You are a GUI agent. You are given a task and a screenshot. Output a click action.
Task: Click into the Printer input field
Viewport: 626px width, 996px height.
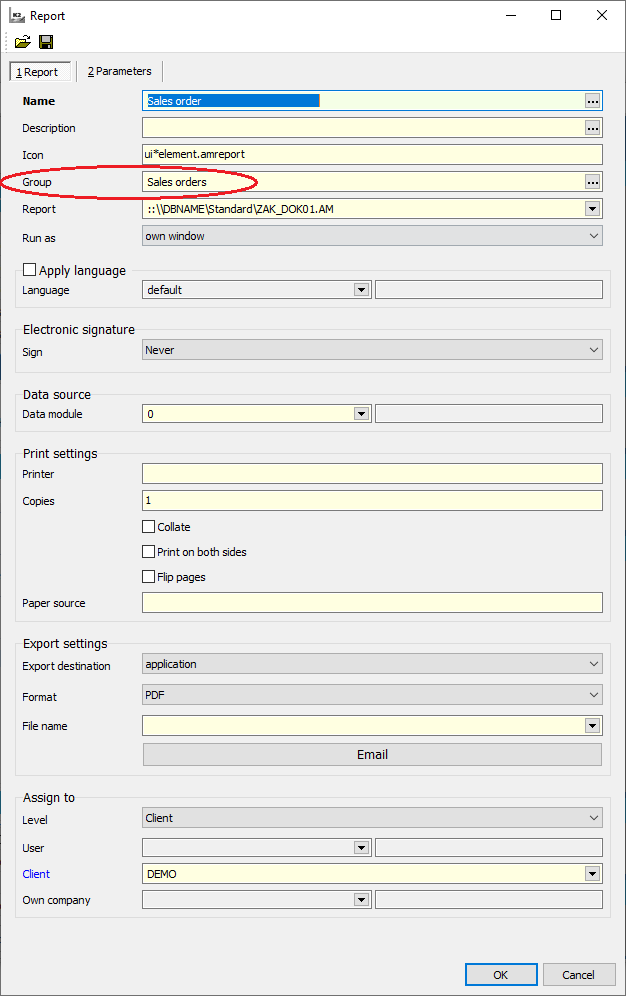click(x=372, y=474)
